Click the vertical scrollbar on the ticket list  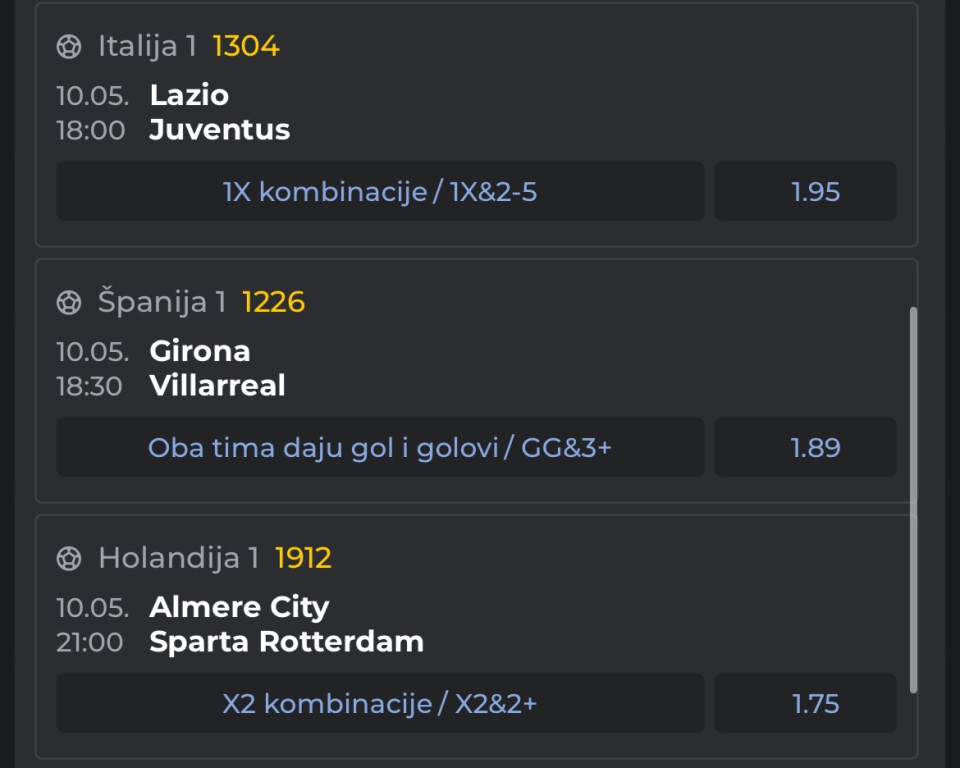click(913, 500)
